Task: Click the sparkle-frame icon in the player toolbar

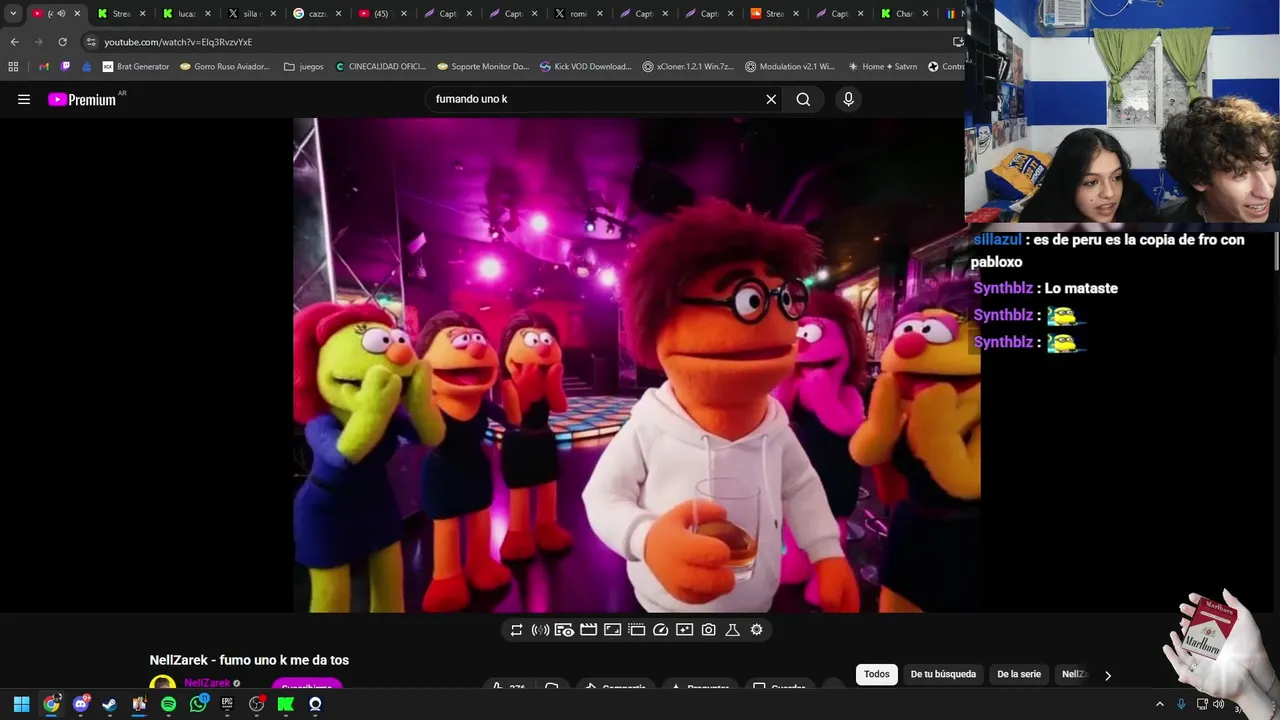Action: point(684,630)
